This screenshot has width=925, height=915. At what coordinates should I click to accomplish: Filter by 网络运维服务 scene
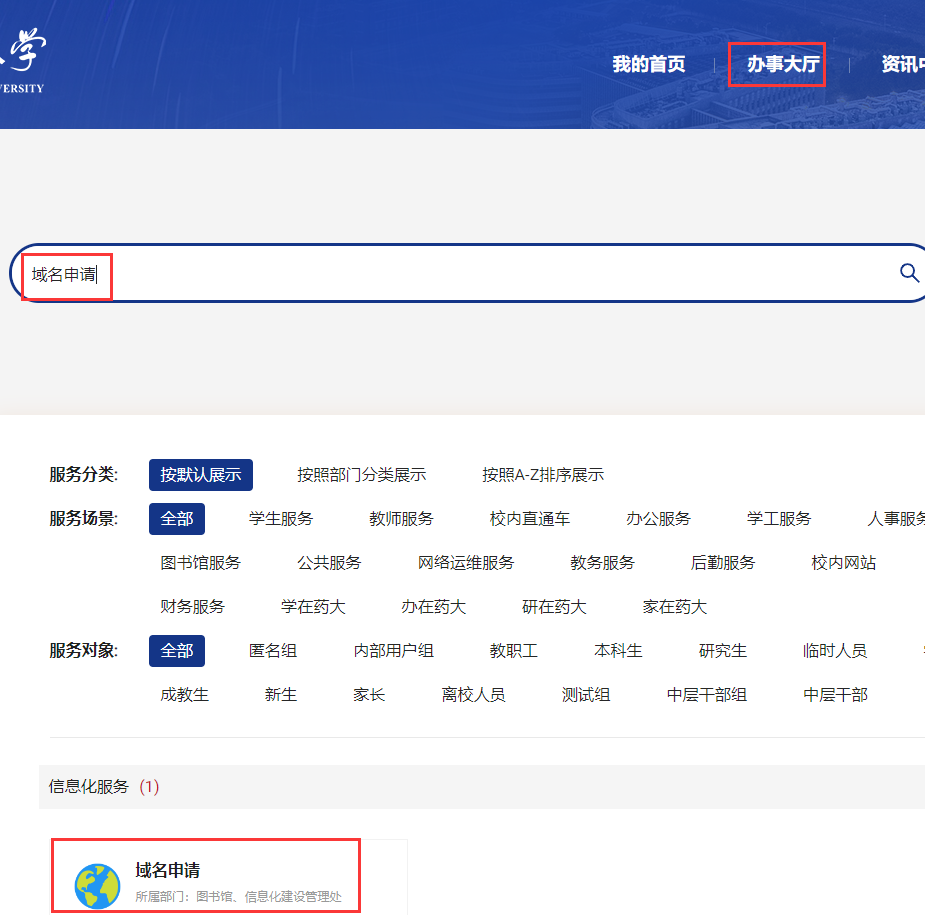pyautogui.click(x=465, y=562)
